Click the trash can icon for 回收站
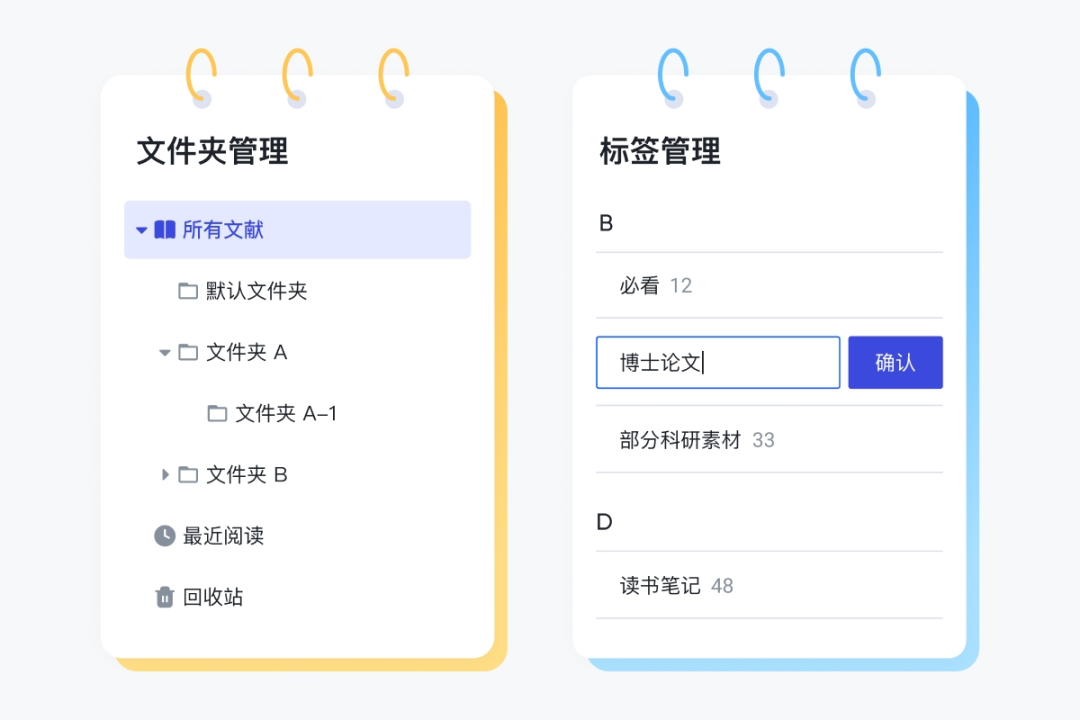The height and width of the screenshot is (720, 1080). click(x=165, y=597)
